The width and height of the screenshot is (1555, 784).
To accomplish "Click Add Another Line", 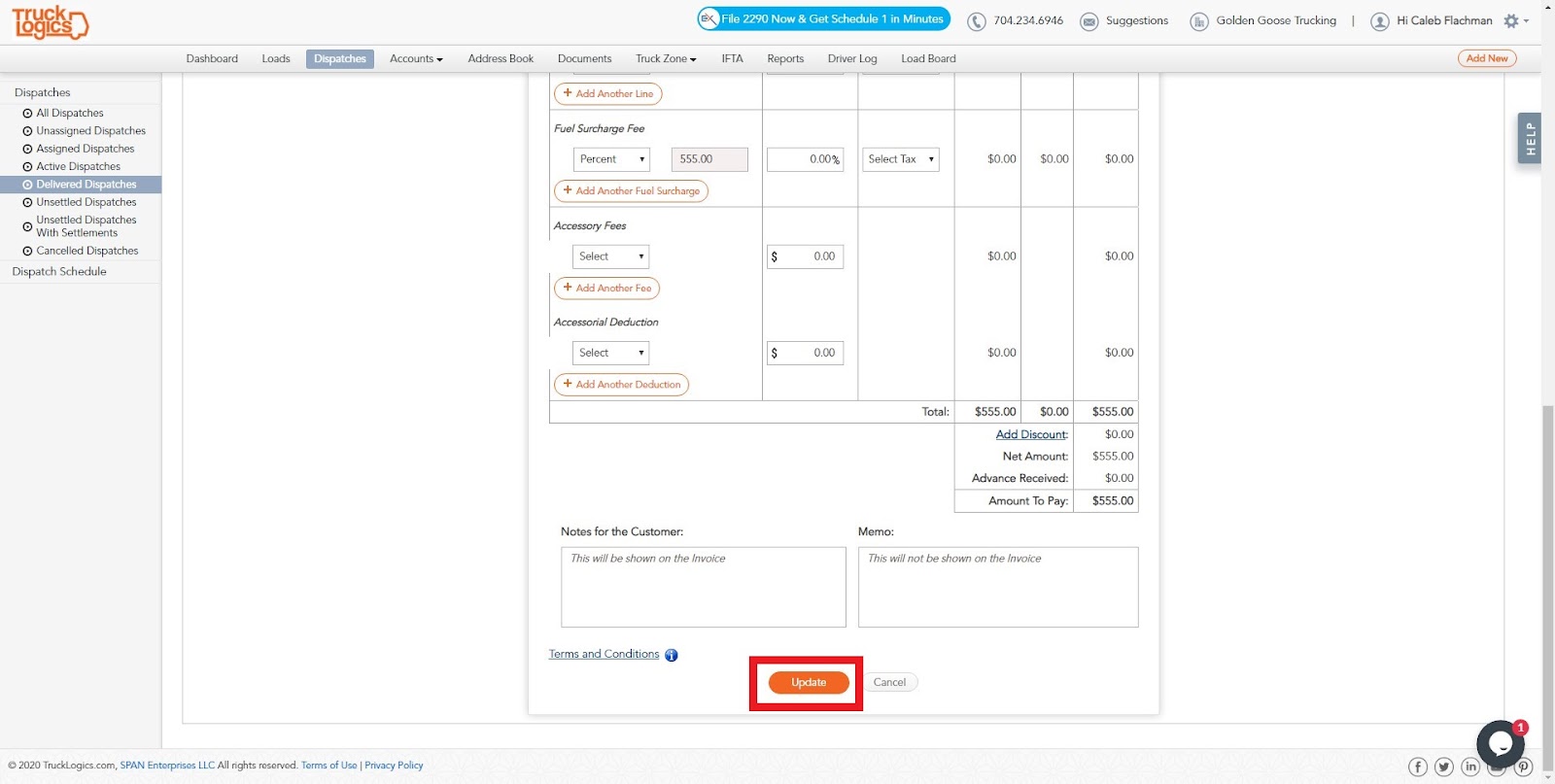I will [608, 94].
